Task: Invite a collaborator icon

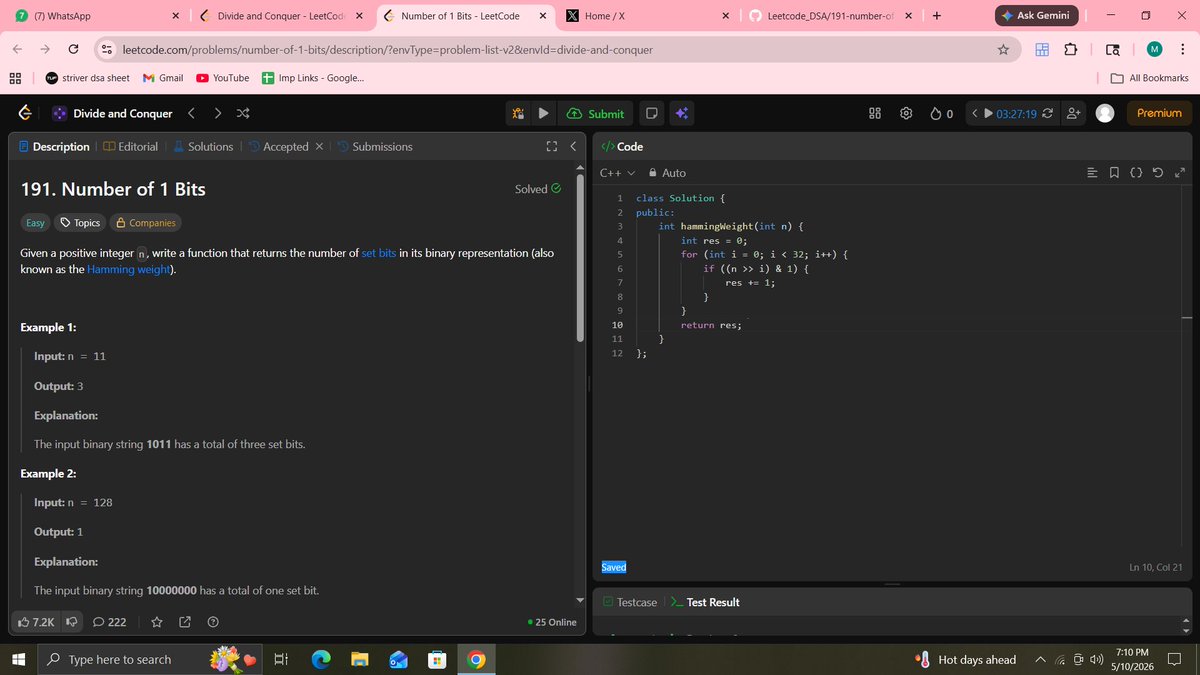Action: pos(1074,113)
